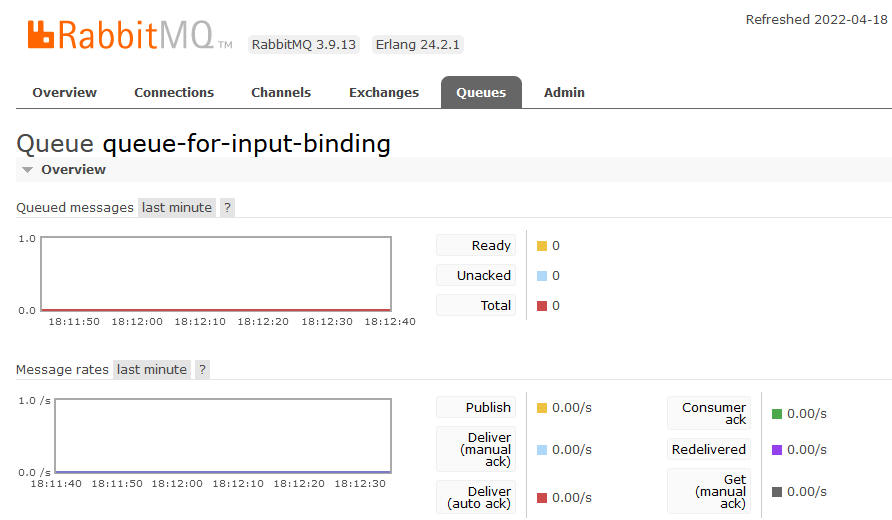This screenshot has width=892, height=520.
Task: Click the RabbitMQ logo
Action: point(130,35)
